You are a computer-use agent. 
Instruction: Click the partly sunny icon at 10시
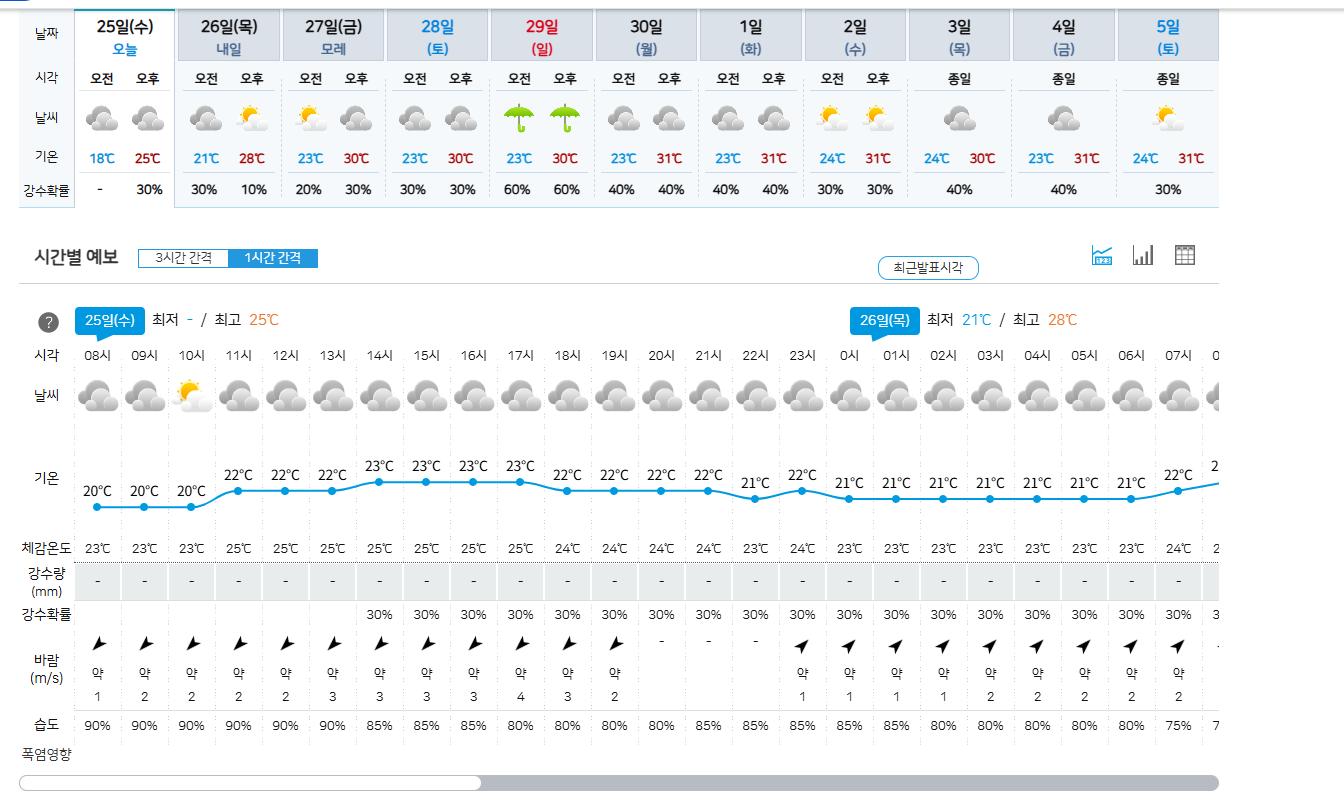pos(192,397)
